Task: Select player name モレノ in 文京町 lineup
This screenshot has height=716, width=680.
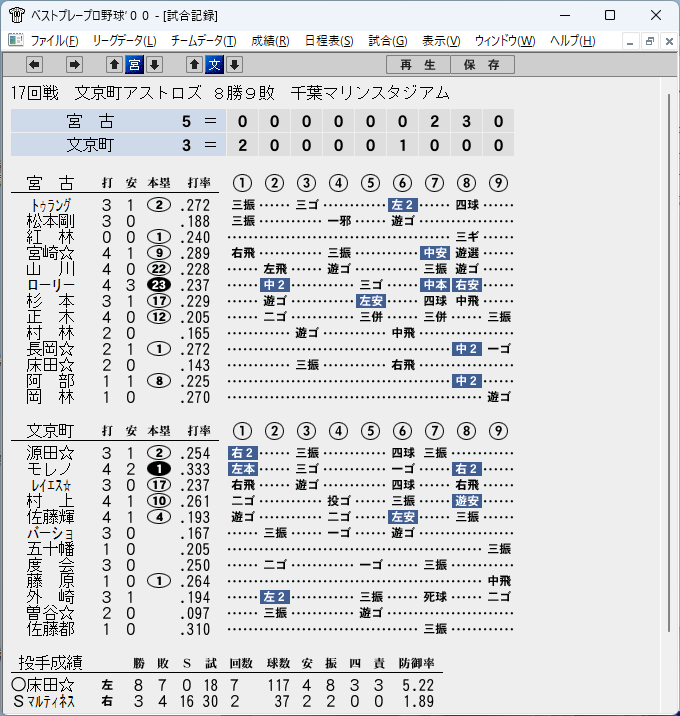Action: click(x=49, y=469)
